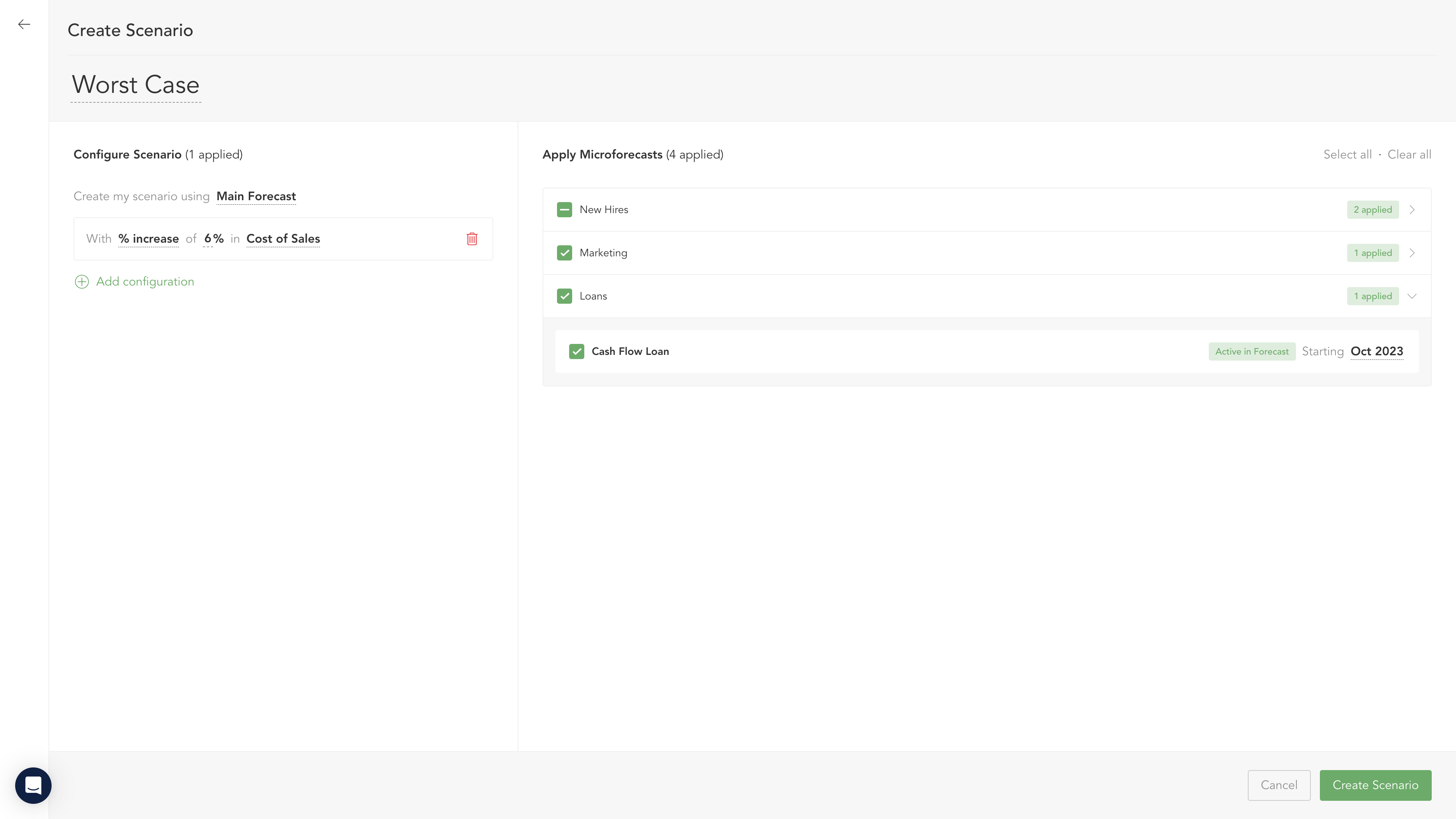1456x819 pixels.
Task: Click the Loans row label
Action: (593, 296)
